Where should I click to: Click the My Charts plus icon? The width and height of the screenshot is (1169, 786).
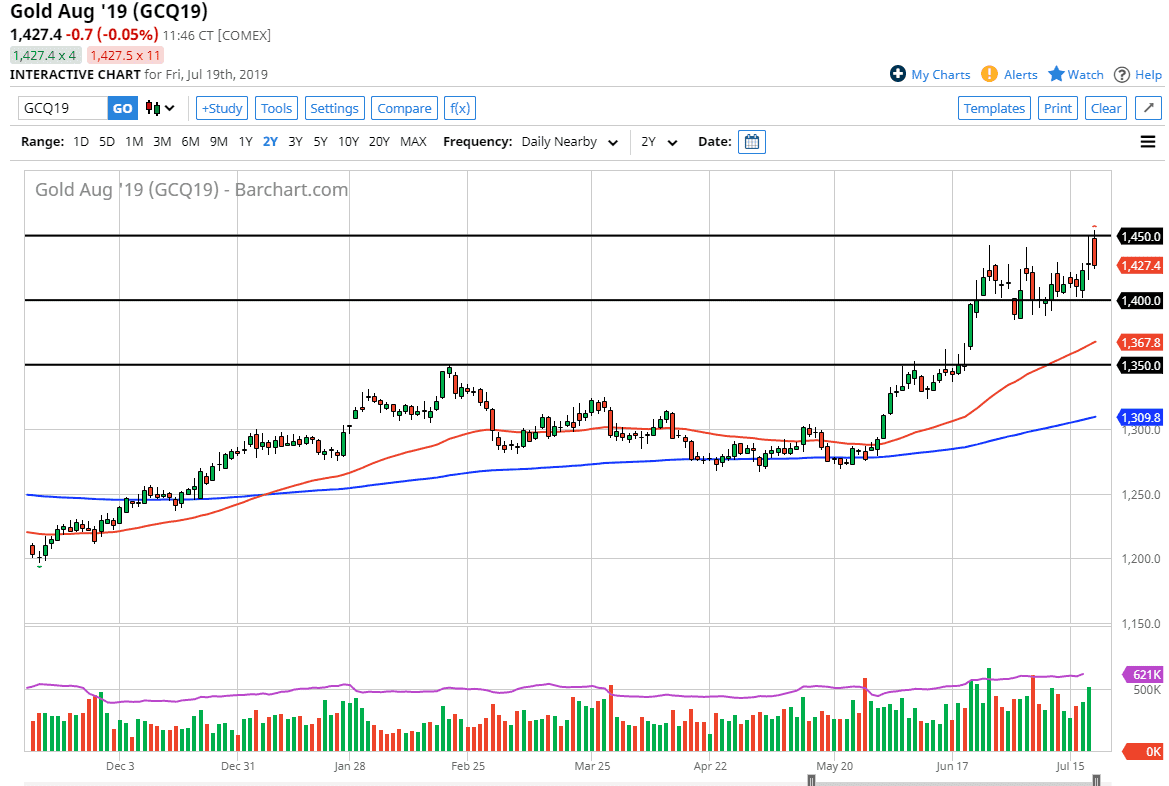tap(898, 74)
